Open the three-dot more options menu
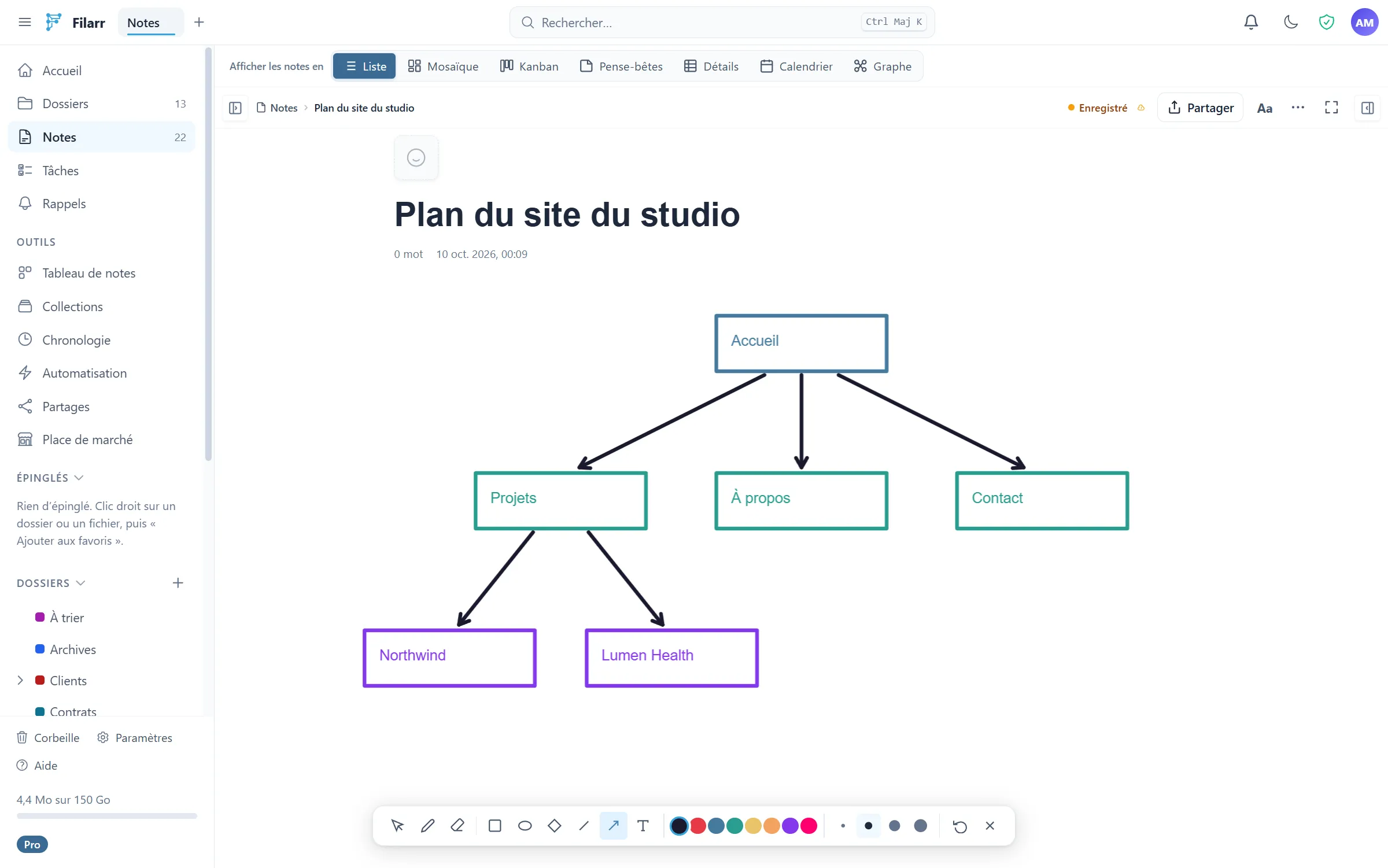This screenshot has width=1388, height=868. [x=1298, y=108]
